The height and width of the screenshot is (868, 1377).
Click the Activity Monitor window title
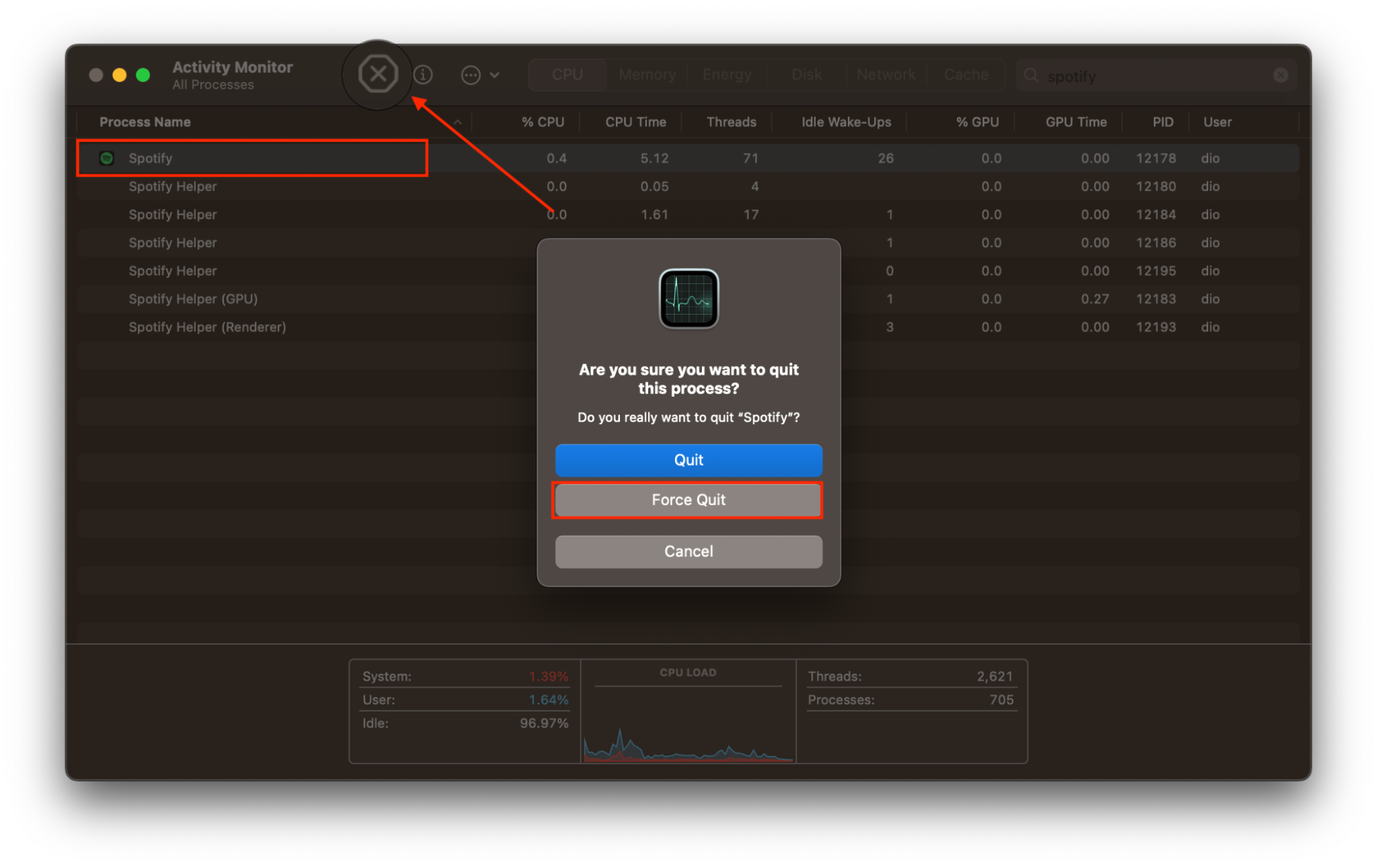tap(232, 67)
